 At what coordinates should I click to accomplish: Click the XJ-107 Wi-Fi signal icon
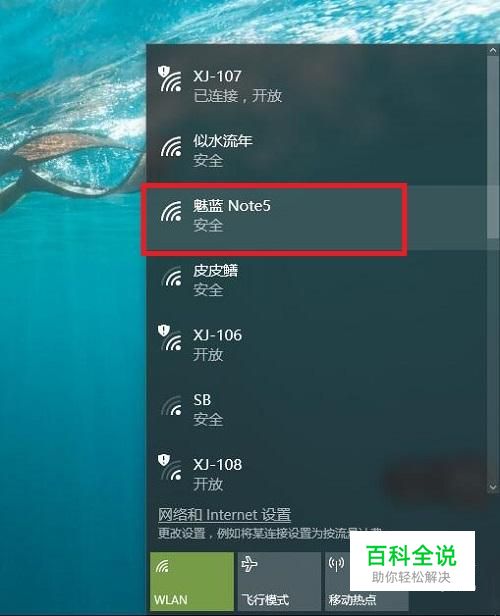point(171,80)
